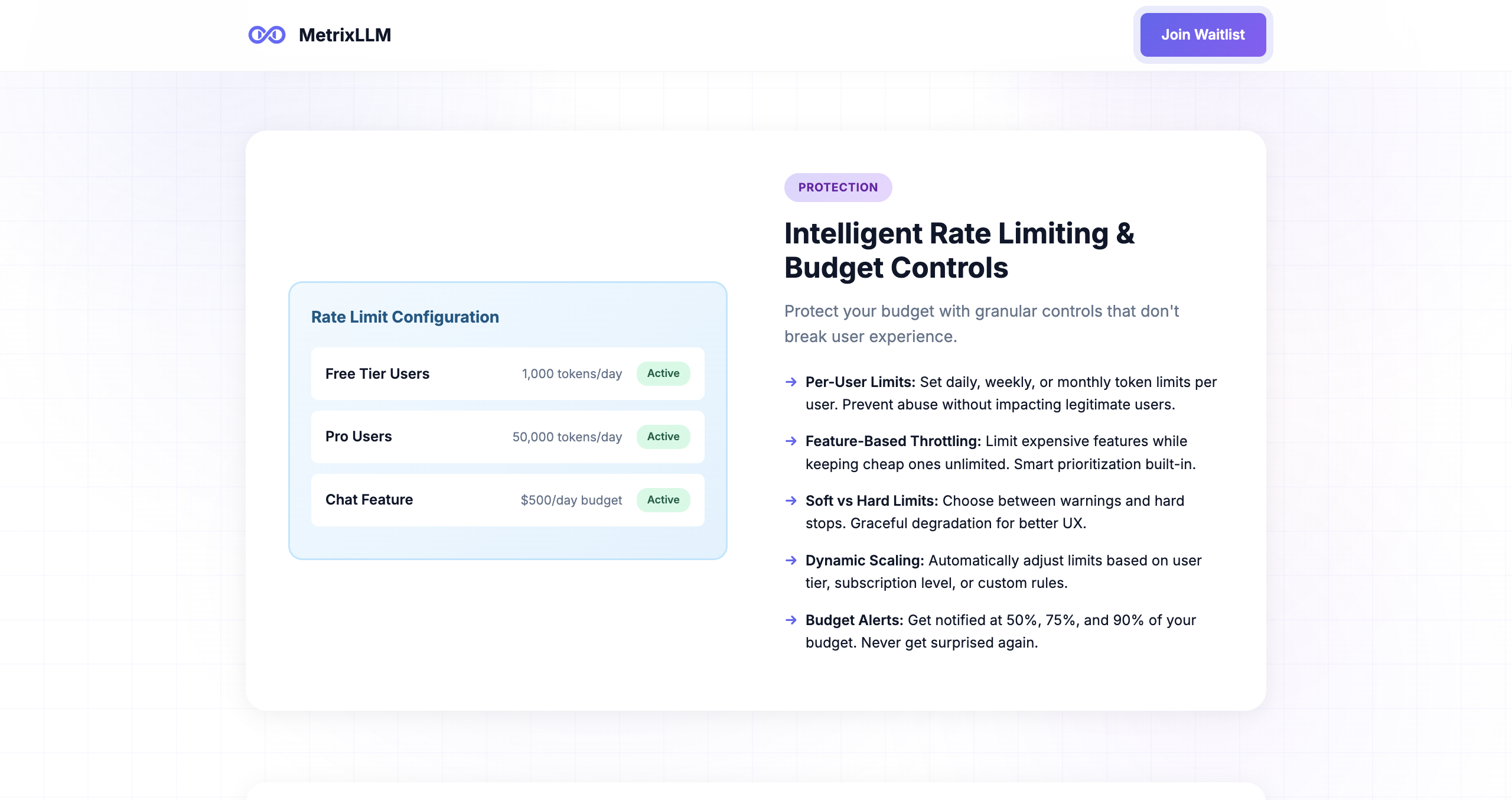Click the $500/day budget value
1512x800 pixels.
tap(571, 500)
